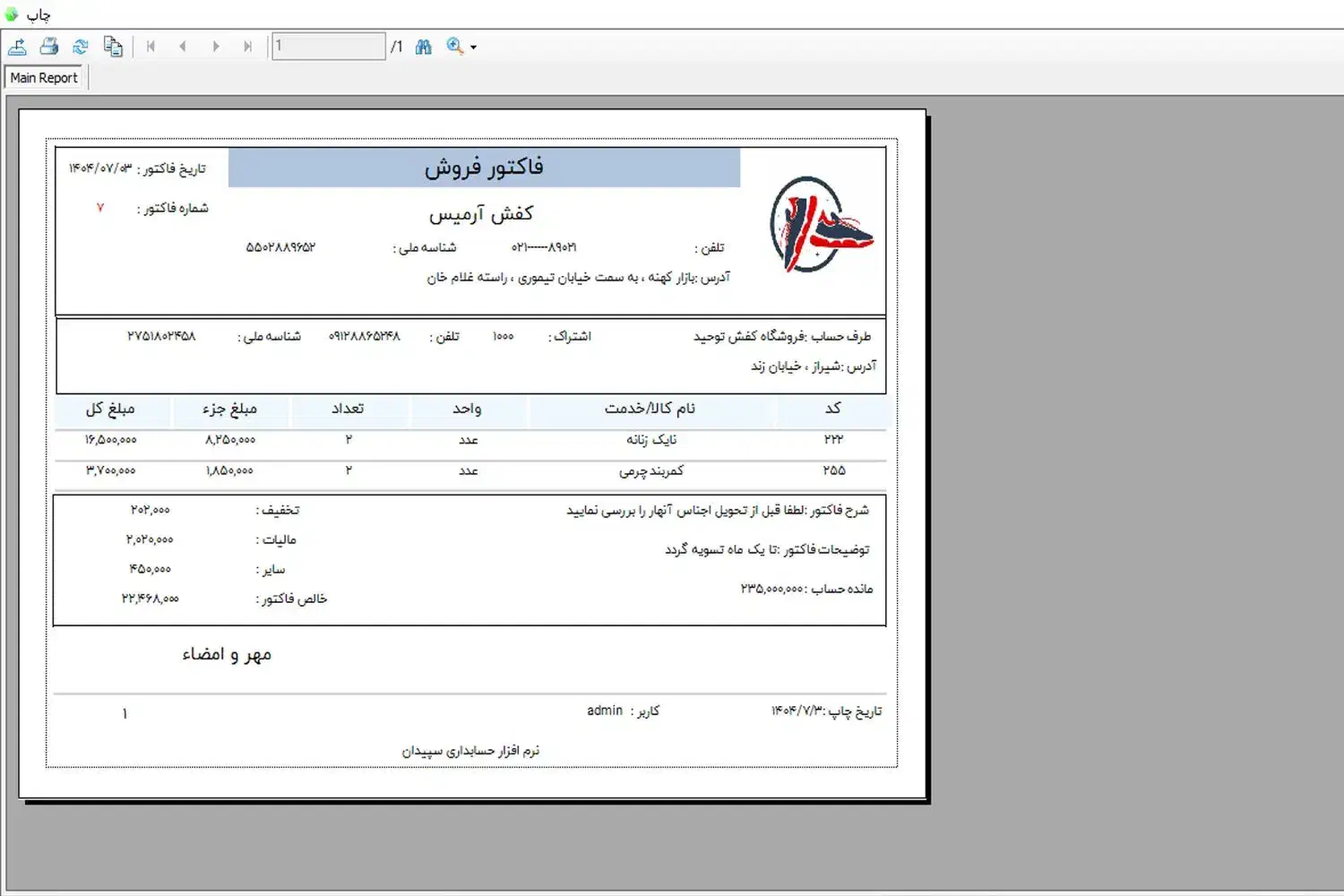Click the red invoice number '۷'
1344x896 pixels.
pyautogui.click(x=100, y=208)
